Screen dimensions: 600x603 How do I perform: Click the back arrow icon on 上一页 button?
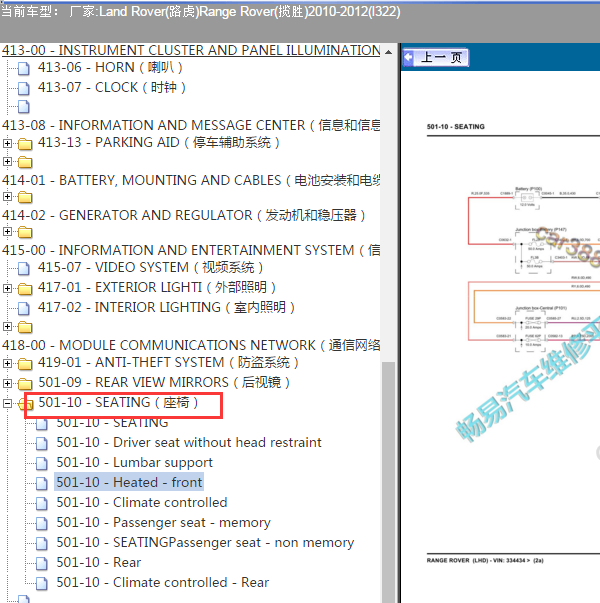(408, 58)
